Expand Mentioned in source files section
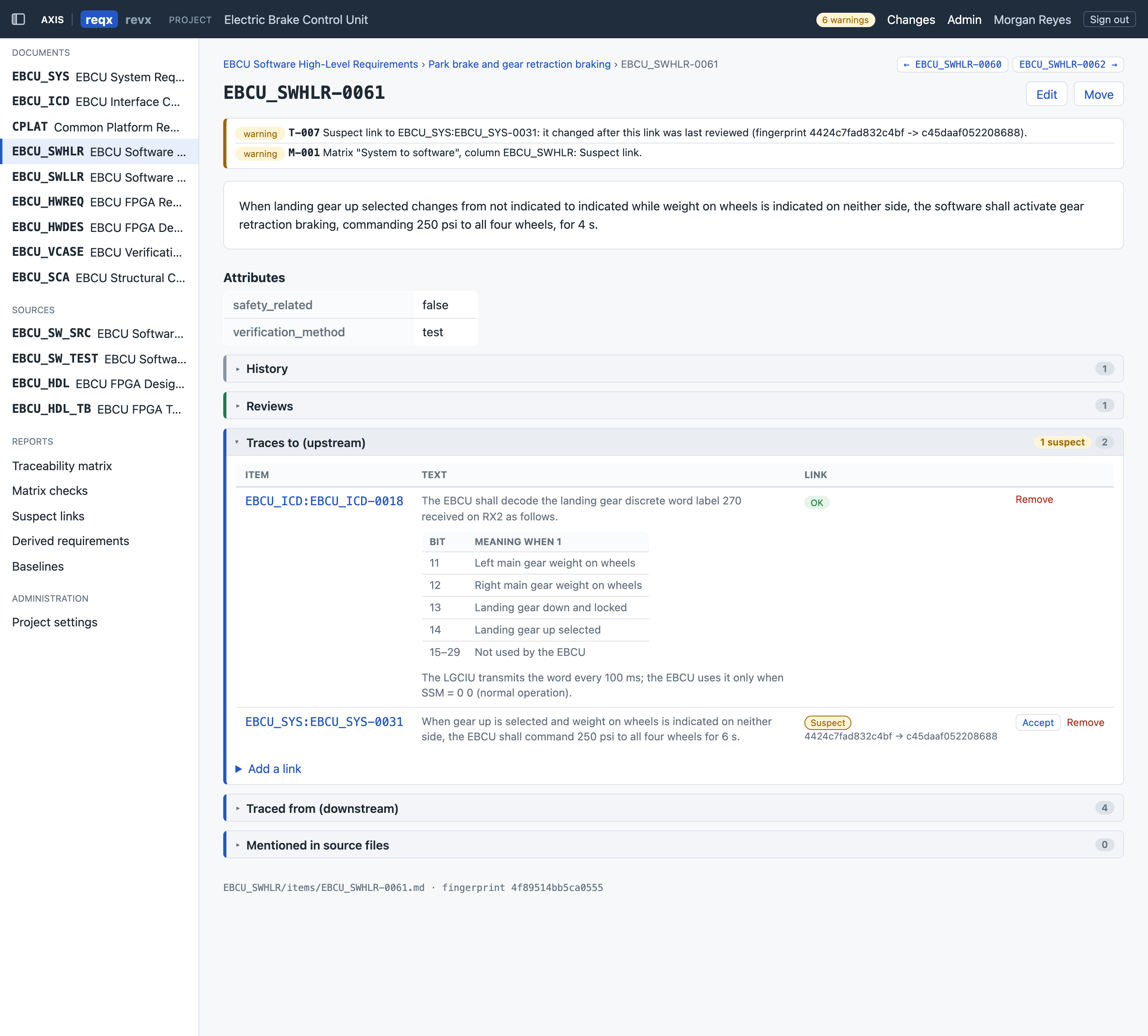The height and width of the screenshot is (1036, 1148). point(674,845)
